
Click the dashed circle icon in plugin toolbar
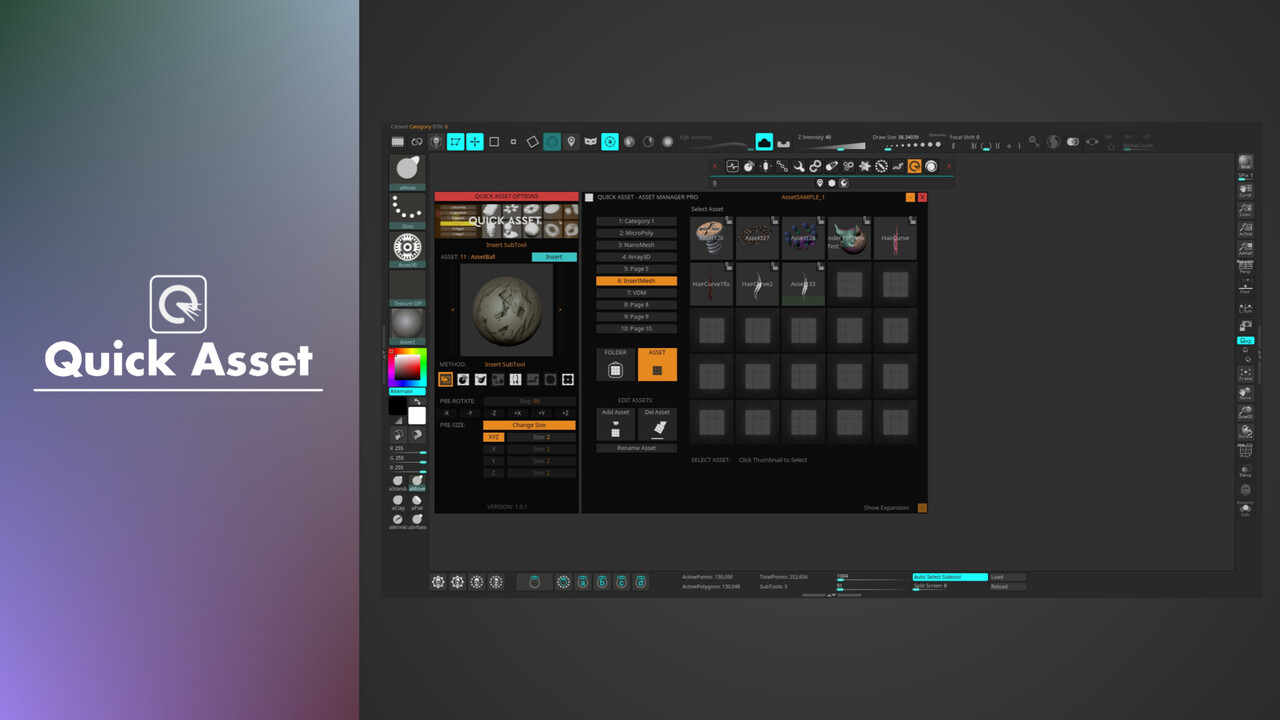(881, 166)
